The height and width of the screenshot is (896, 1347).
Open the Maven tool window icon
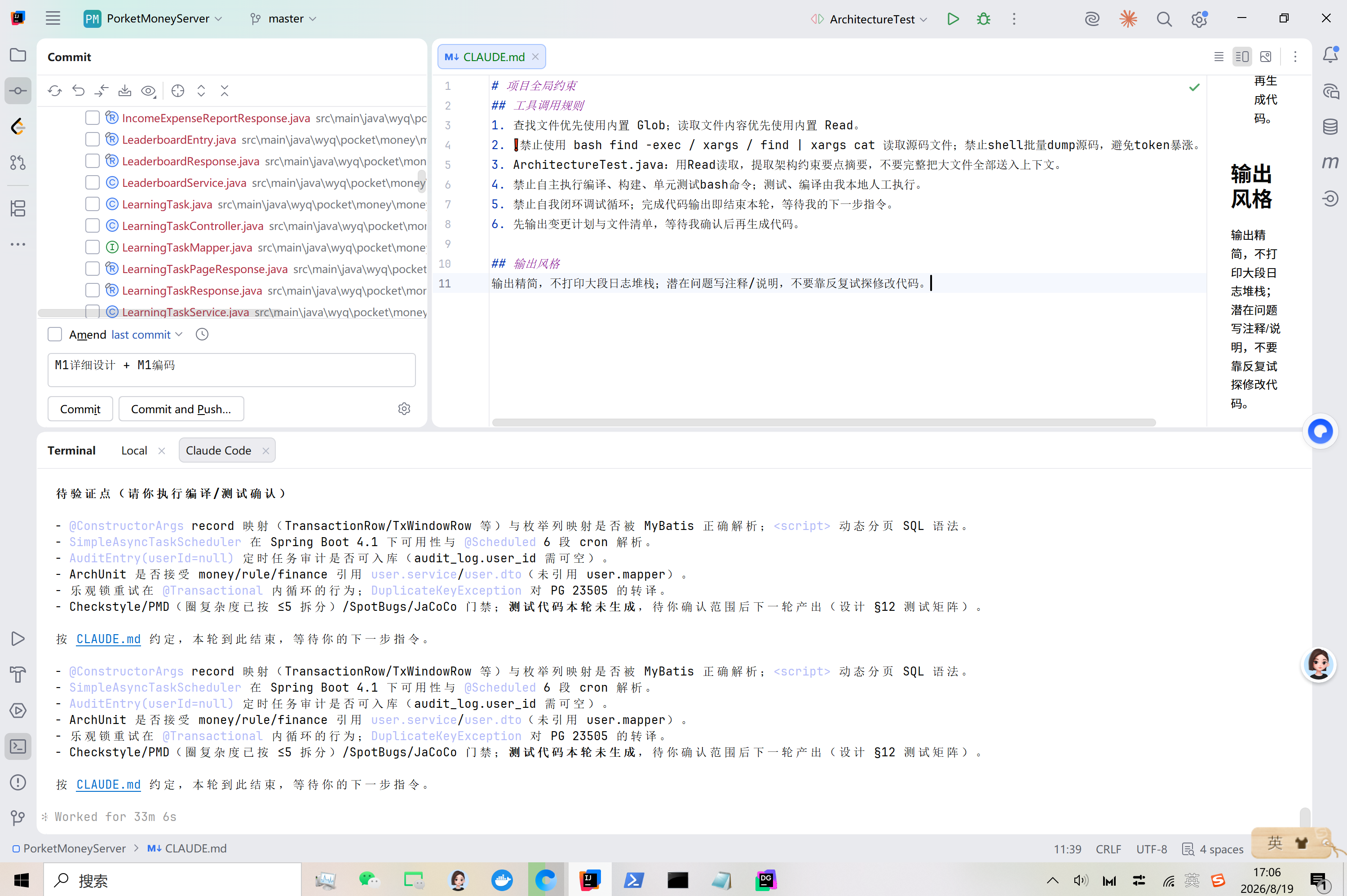coord(1330,163)
